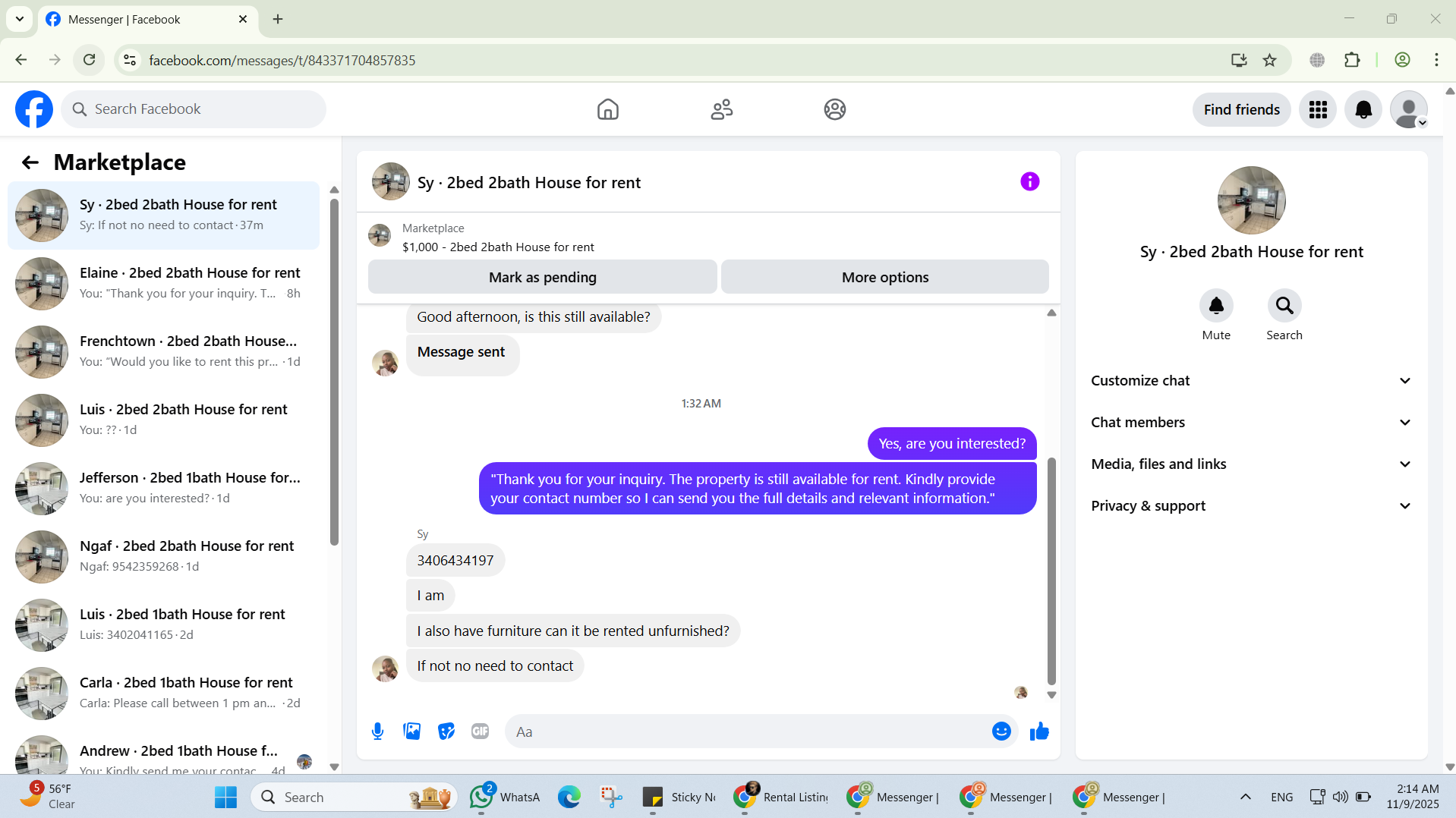
Task: Go back from Marketplace using arrow
Action: 30,162
